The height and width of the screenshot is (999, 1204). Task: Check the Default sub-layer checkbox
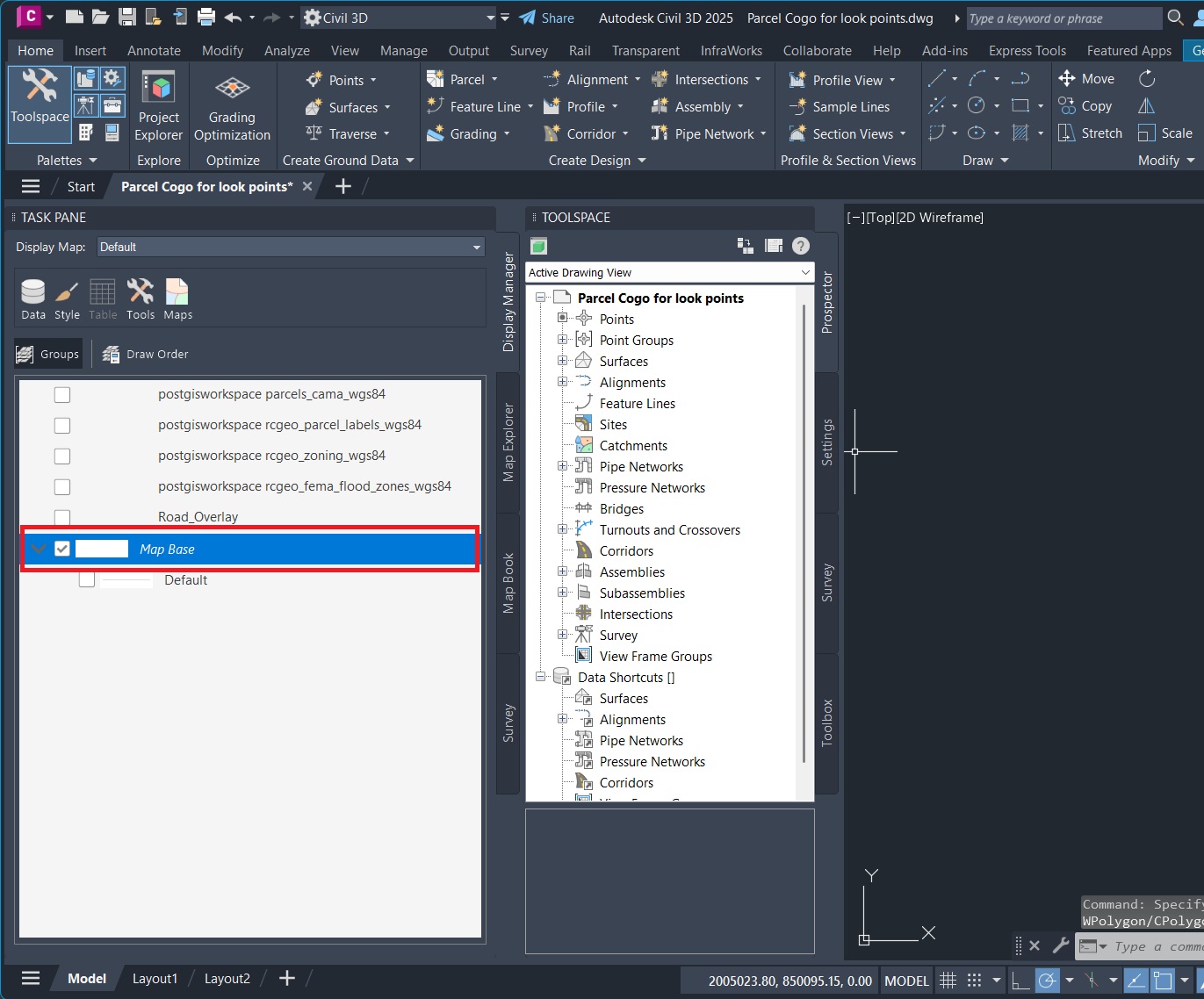(x=86, y=579)
